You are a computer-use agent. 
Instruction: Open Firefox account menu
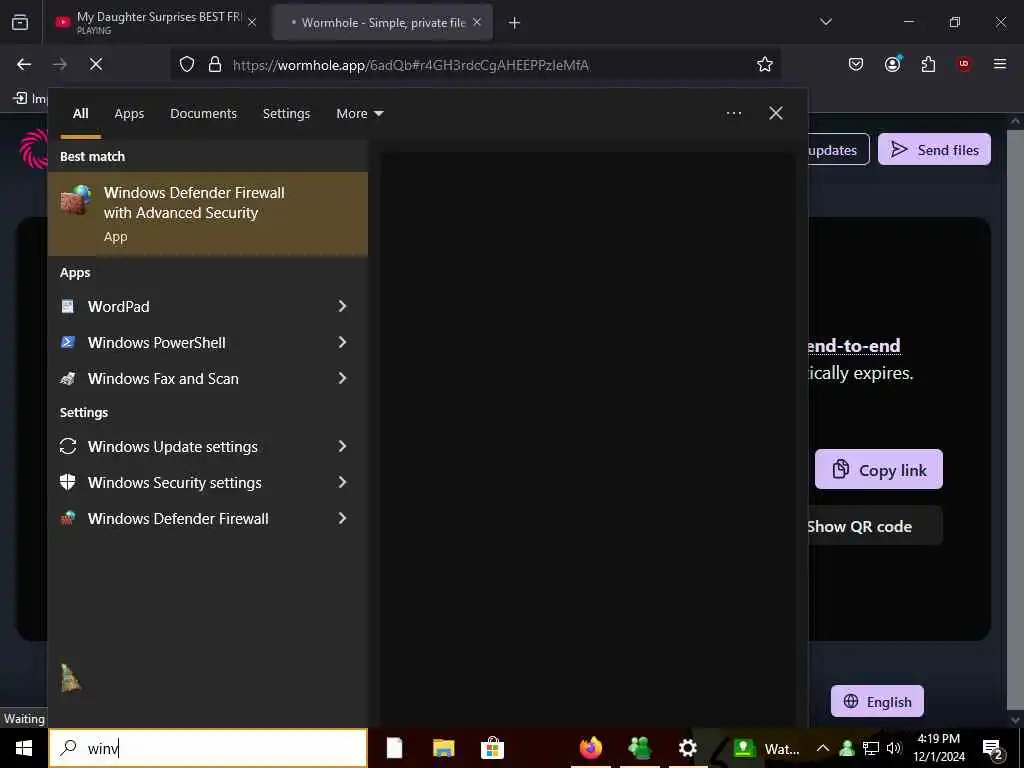coord(893,64)
